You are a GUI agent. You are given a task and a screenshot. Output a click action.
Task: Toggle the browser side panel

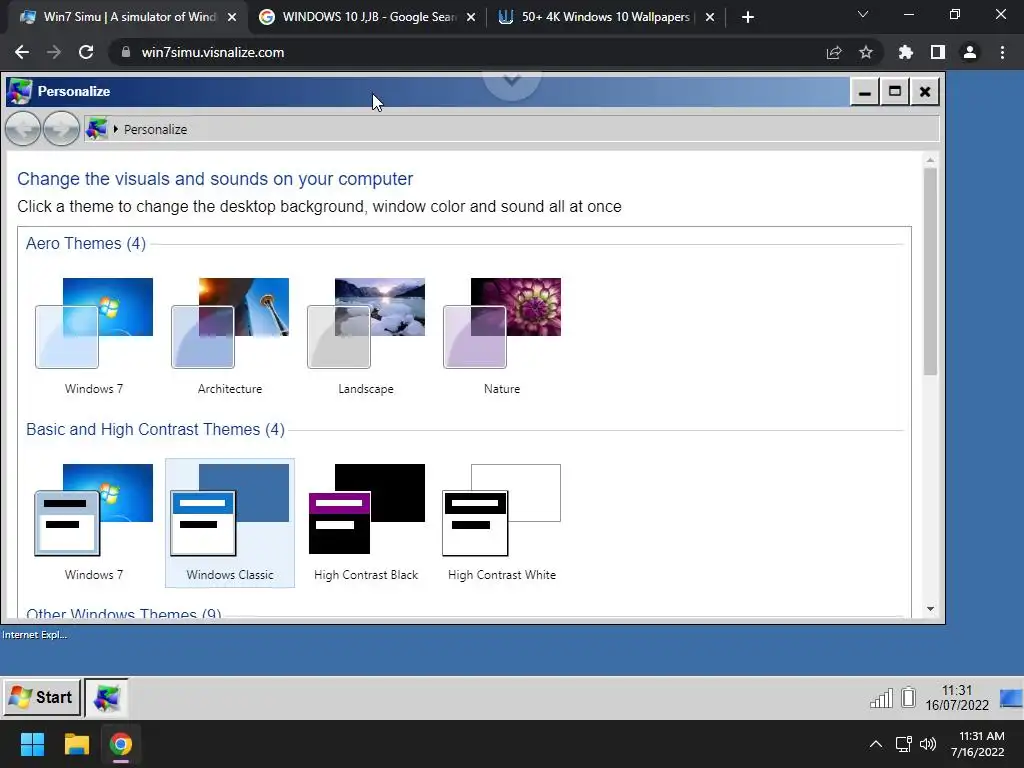[938, 52]
